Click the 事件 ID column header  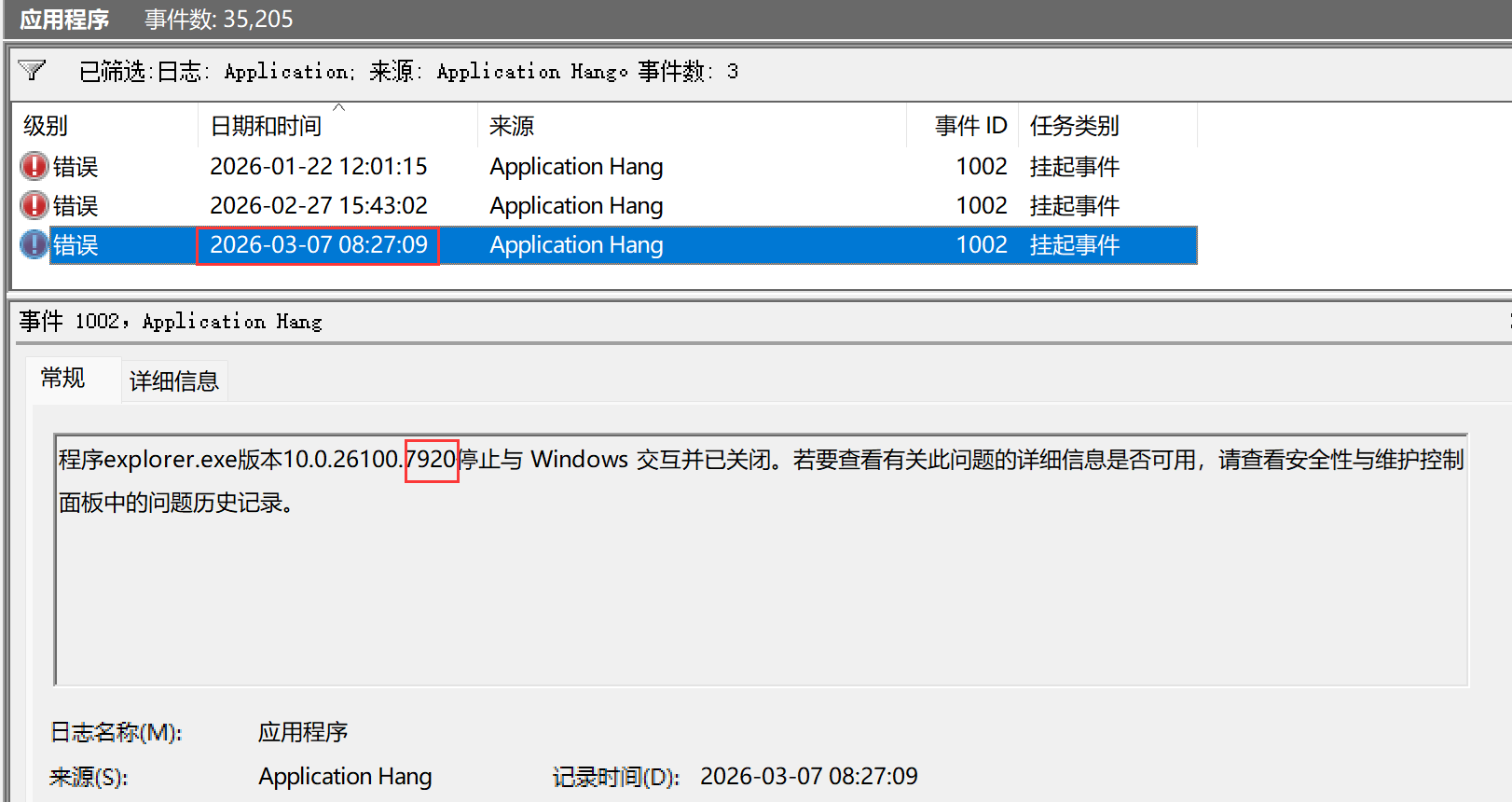[970, 126]
